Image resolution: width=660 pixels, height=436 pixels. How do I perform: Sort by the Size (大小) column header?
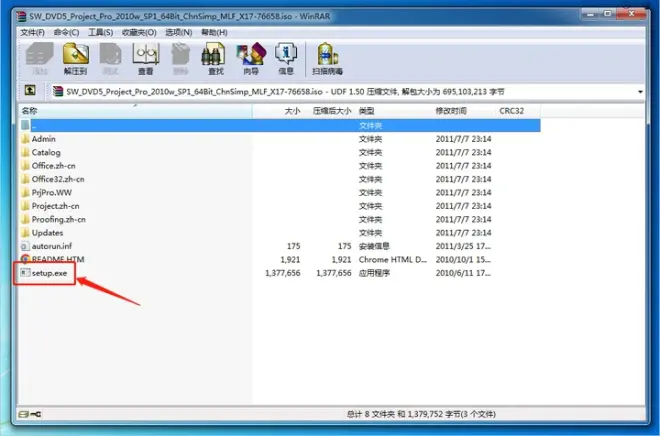click(278, 111)
